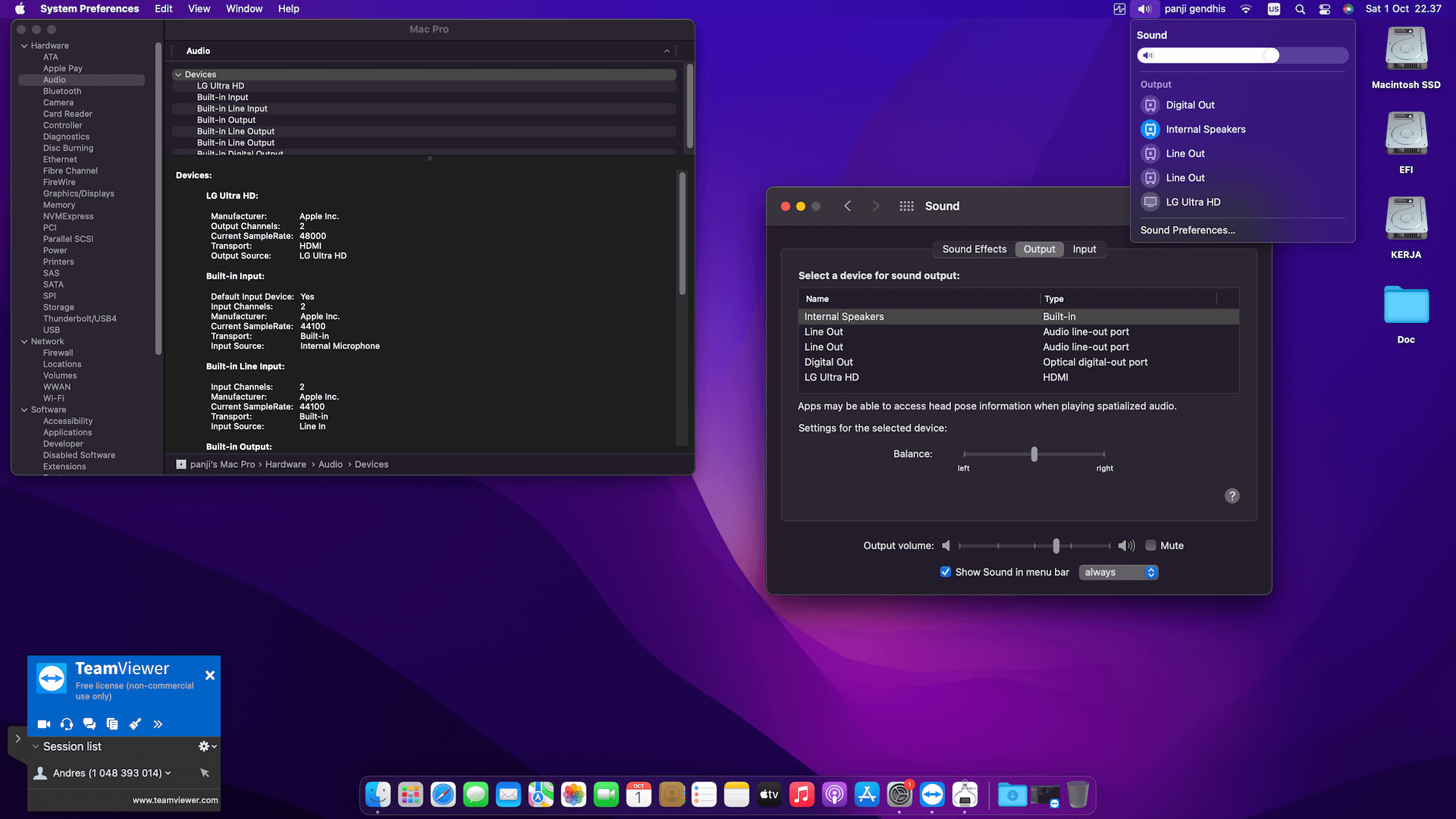Show more TeamViewer tools with double arrow

coord(158,724)
